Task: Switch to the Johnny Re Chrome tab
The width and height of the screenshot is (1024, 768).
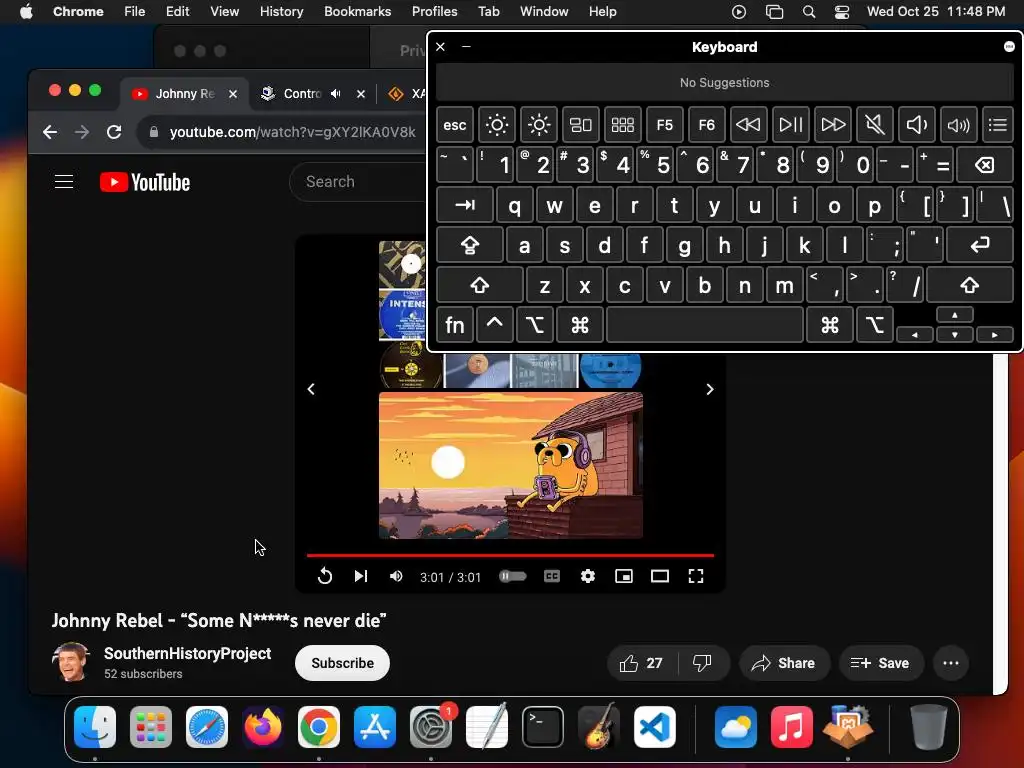Action: tap(184, 93)
